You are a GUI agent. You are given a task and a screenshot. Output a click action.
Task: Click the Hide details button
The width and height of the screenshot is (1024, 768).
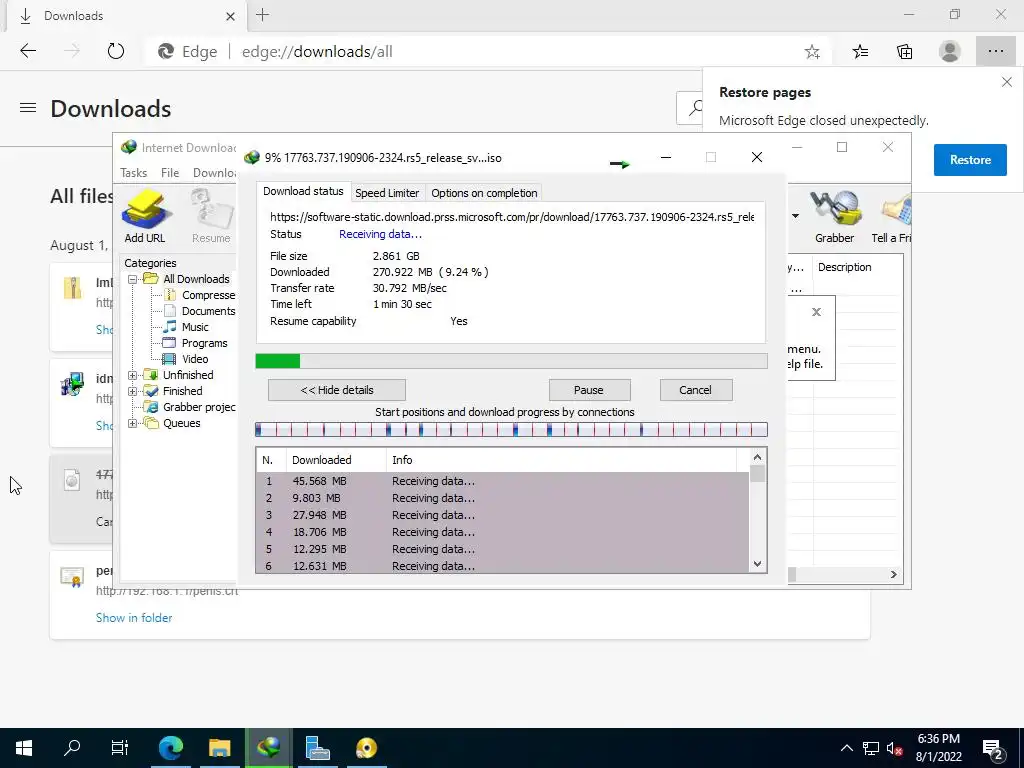pyautogui.click(x=337, y=390)
